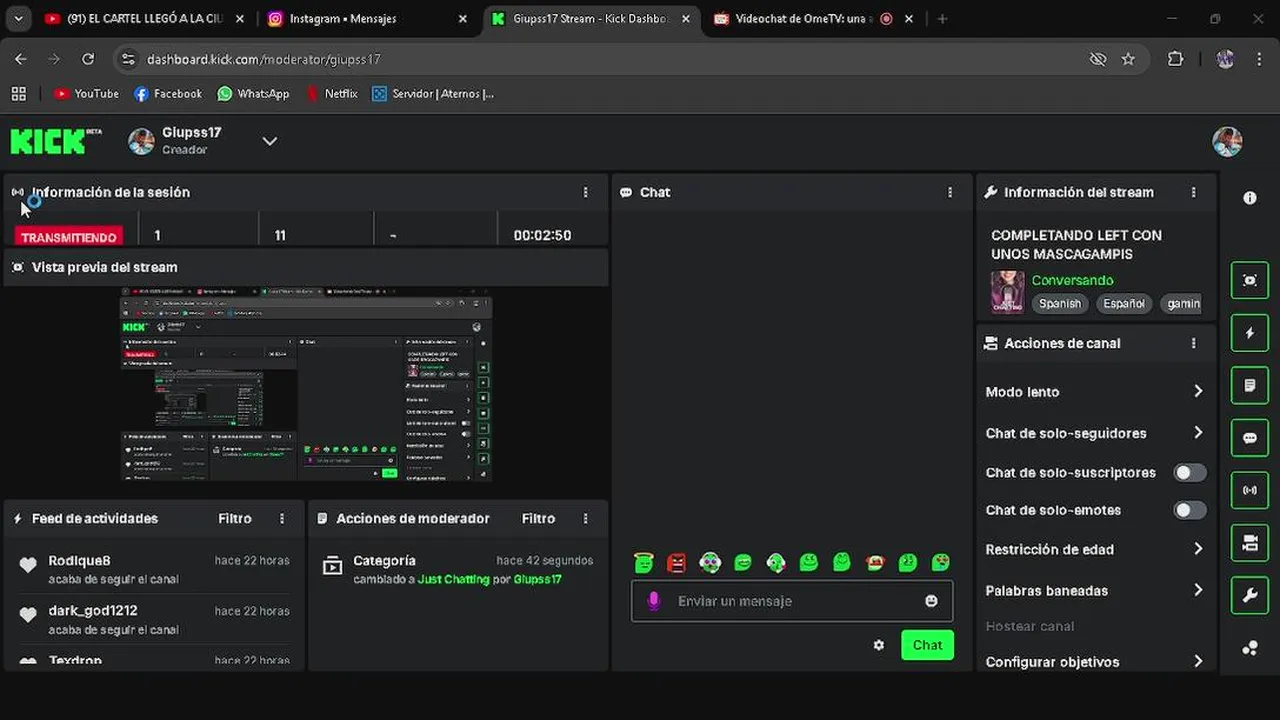This screenshot has height=720, width=1280.
Task: Insert the red angry emote
Action: click(x=677, y=563)
